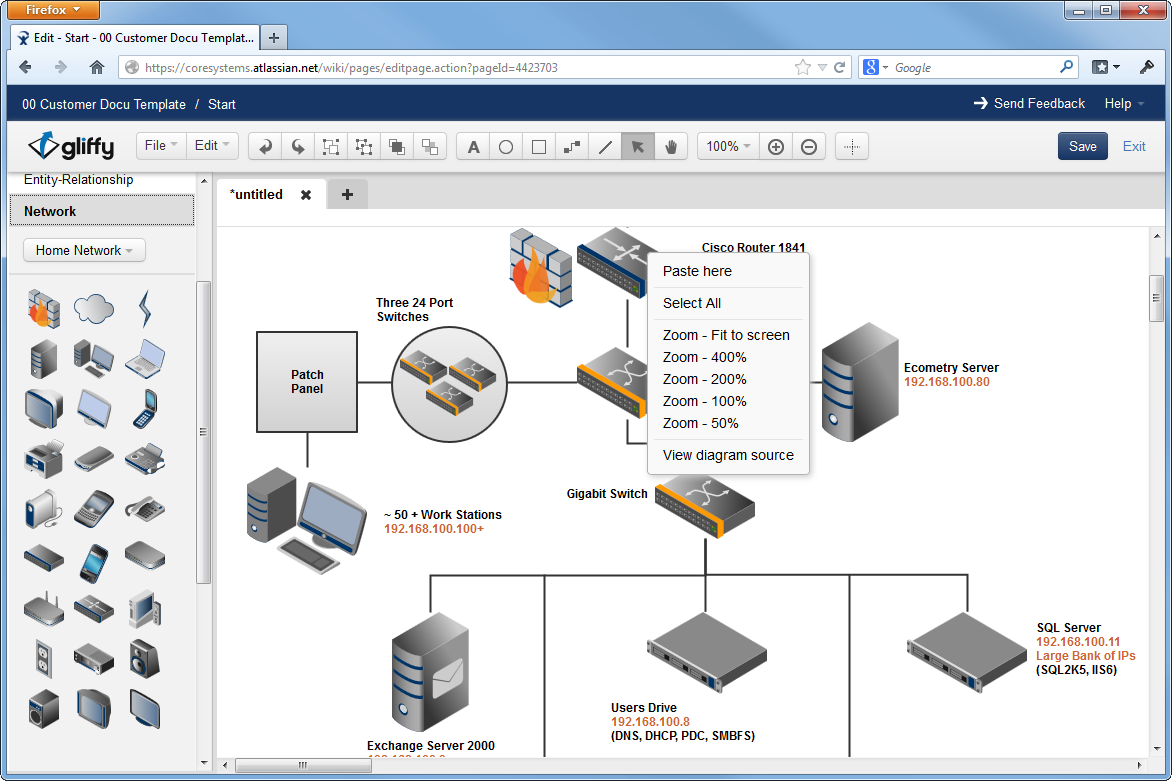Pick the desk telephone shape in the library
The image size is (1172, 781).
point(145,509)
